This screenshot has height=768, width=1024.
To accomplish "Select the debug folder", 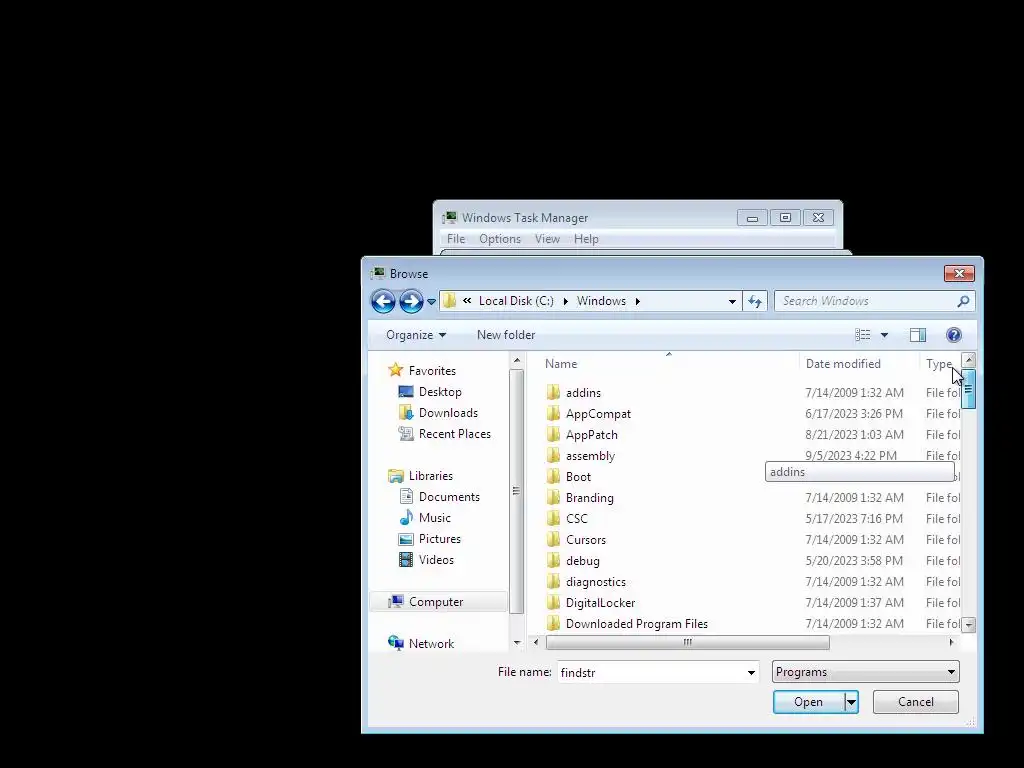I will tap(583, 561).
